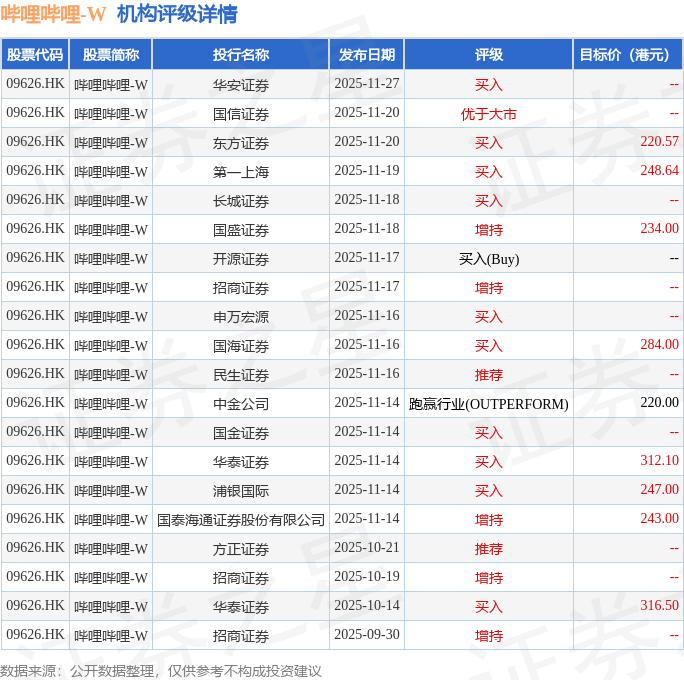
Task: Select the 国盛证券 cell
Action: 241,230
